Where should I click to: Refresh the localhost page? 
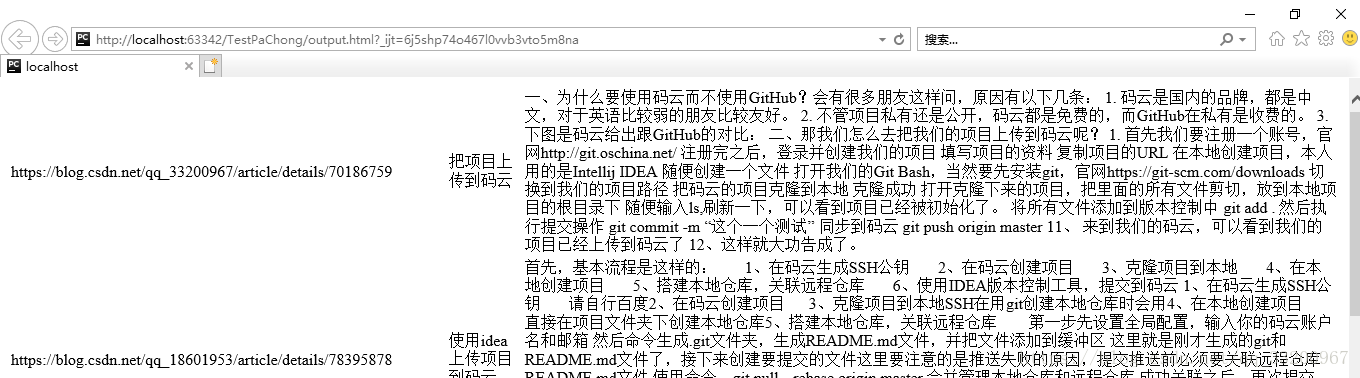899,40
